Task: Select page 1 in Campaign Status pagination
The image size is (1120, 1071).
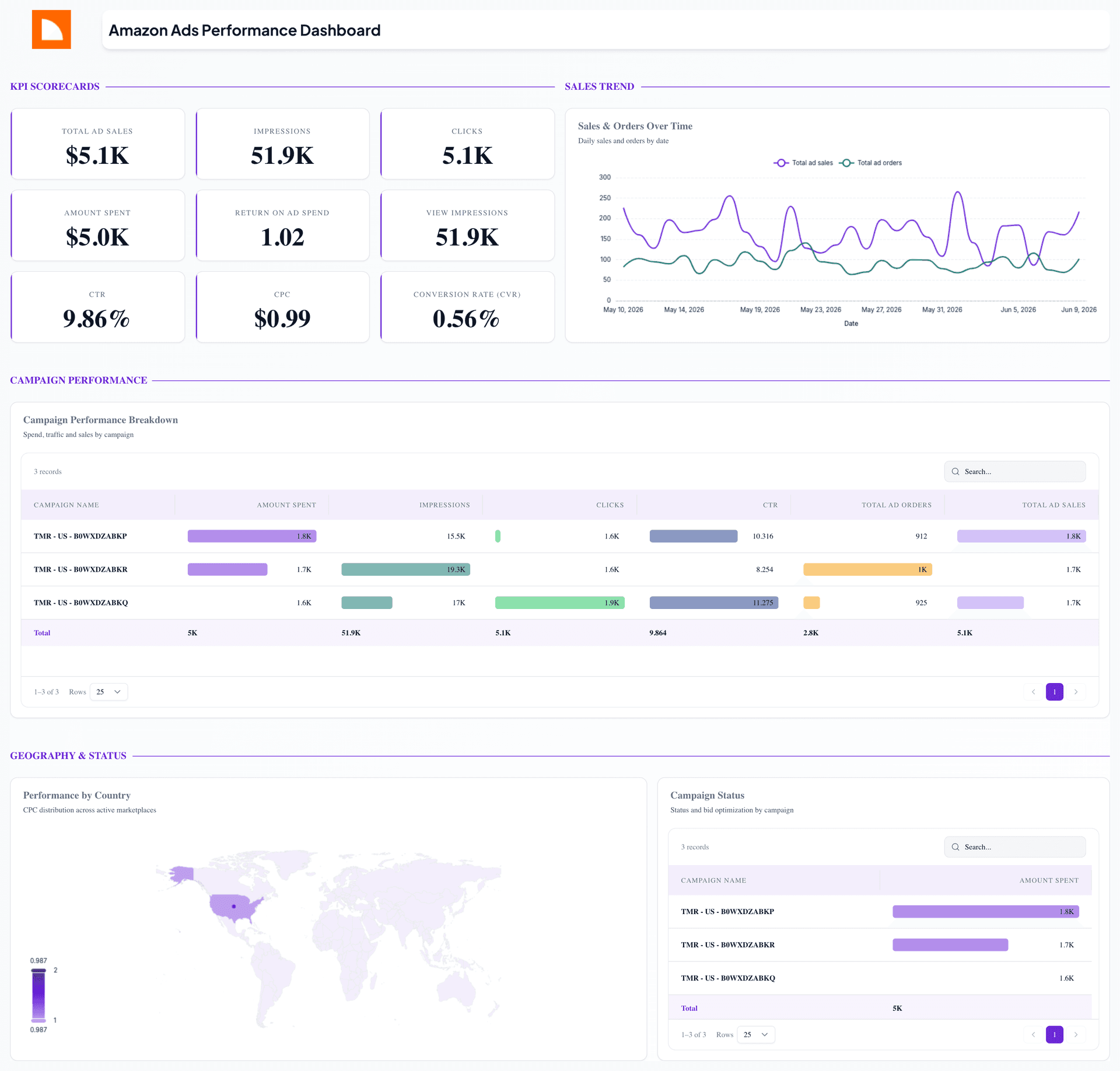Action: point(1055,1035)
